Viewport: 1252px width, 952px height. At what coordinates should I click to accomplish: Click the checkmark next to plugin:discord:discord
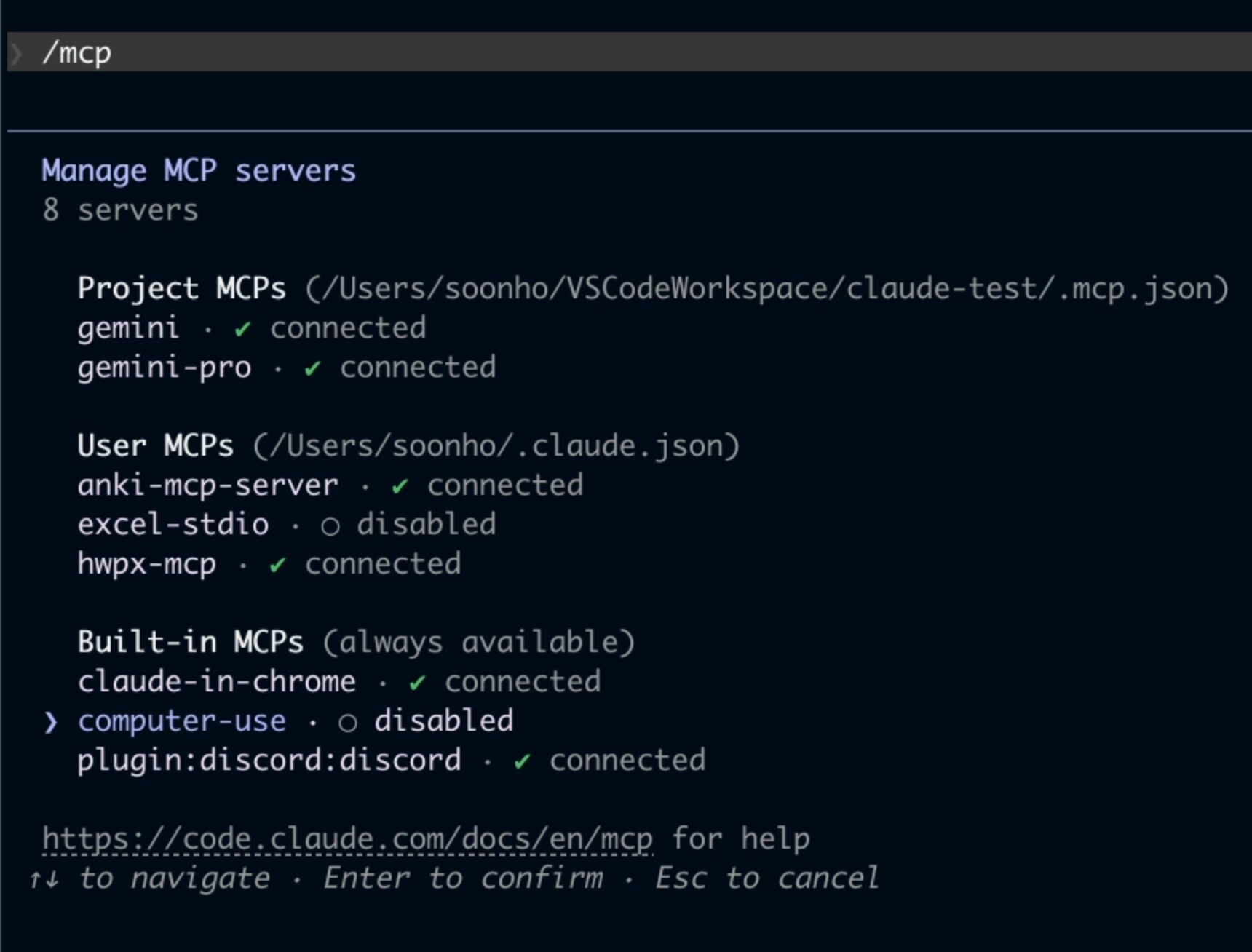click(522, 761)
